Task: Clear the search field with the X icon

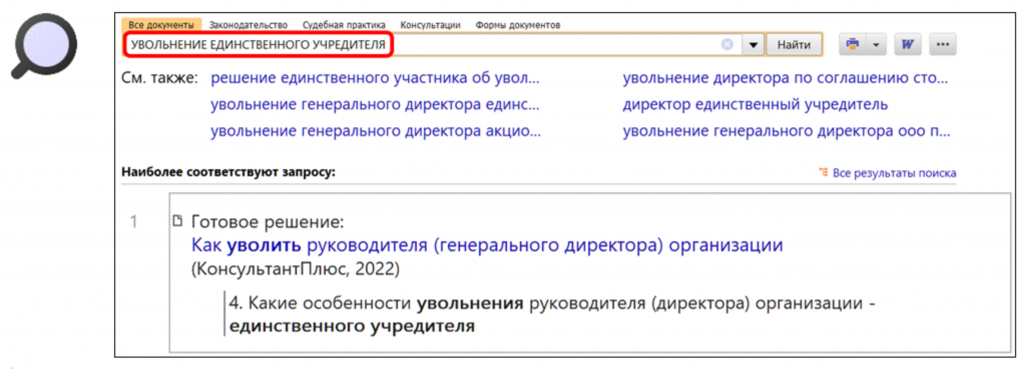Action: pyautogui.click(x=727, y=44)
